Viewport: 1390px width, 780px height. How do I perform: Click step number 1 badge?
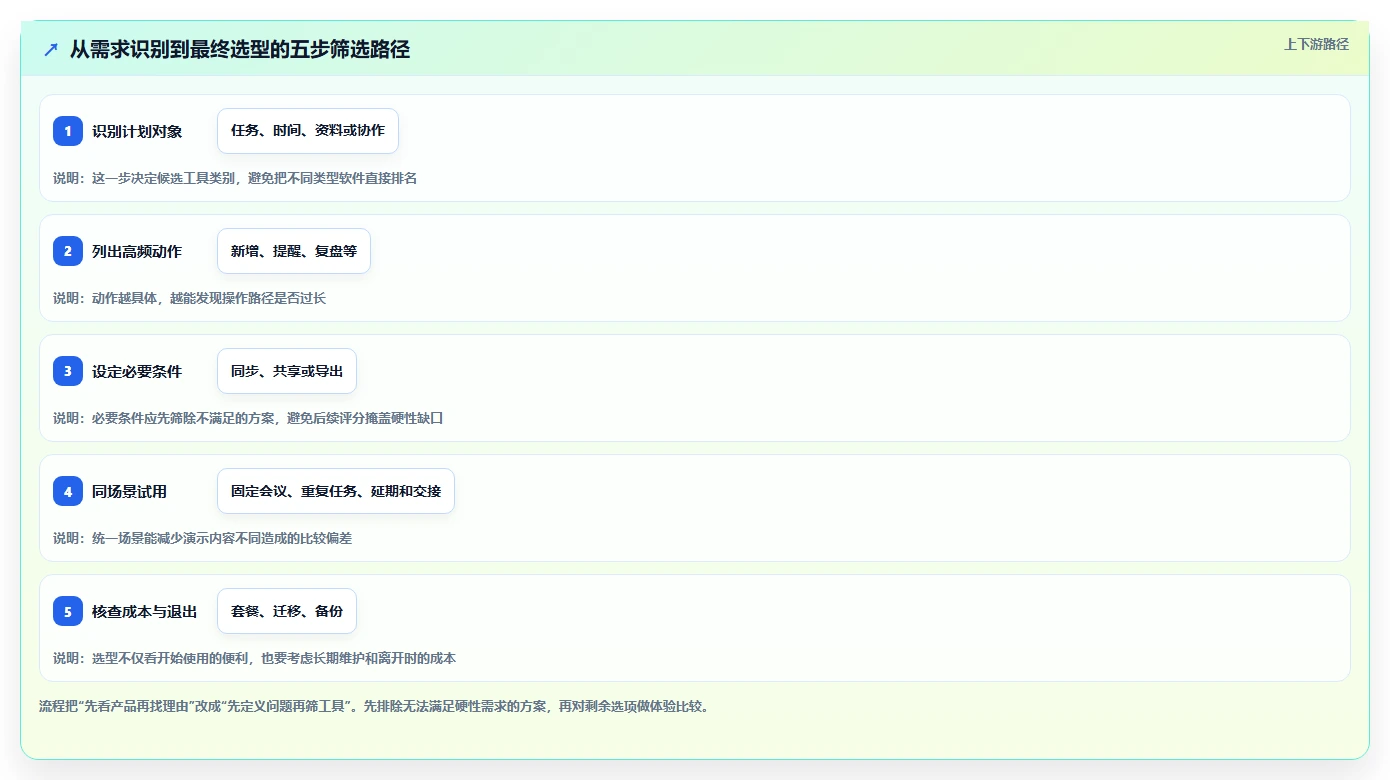(x=68, y=131)
